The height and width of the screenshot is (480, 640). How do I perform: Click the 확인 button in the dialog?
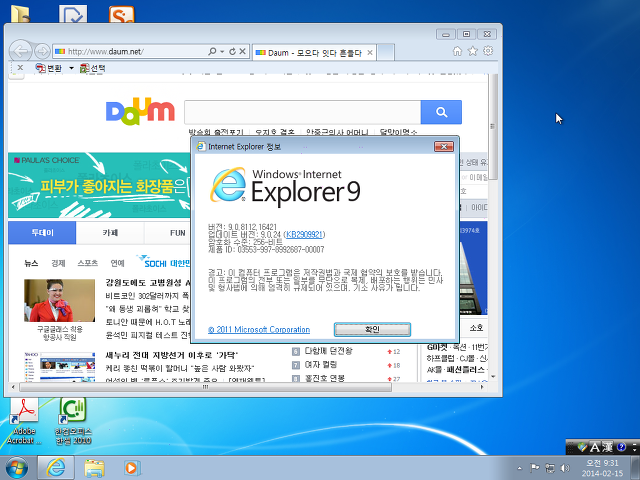pyautogui.click(x=372, y=329)
